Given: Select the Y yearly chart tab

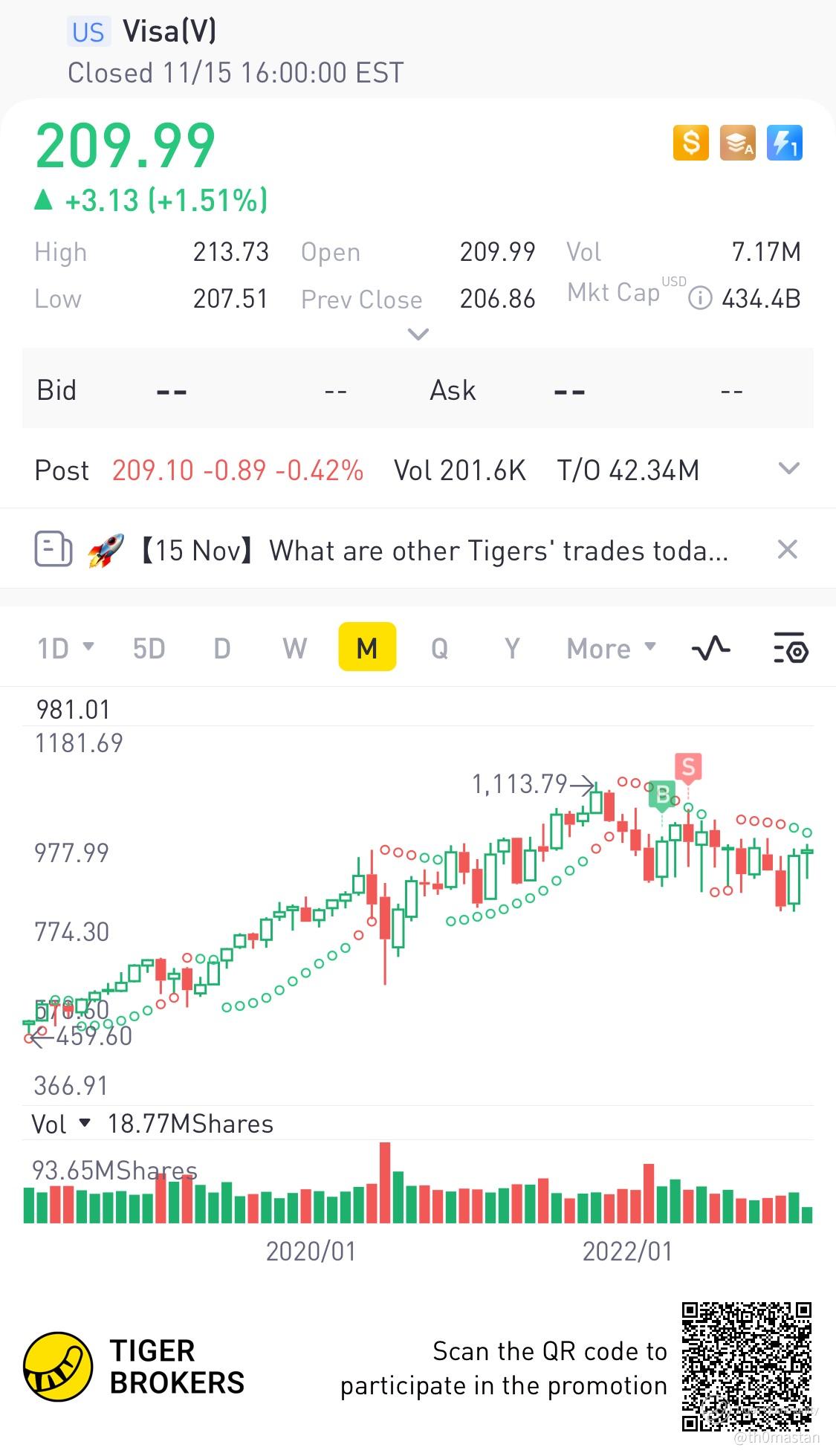Looking at the screenshot, I should (512, 648).
